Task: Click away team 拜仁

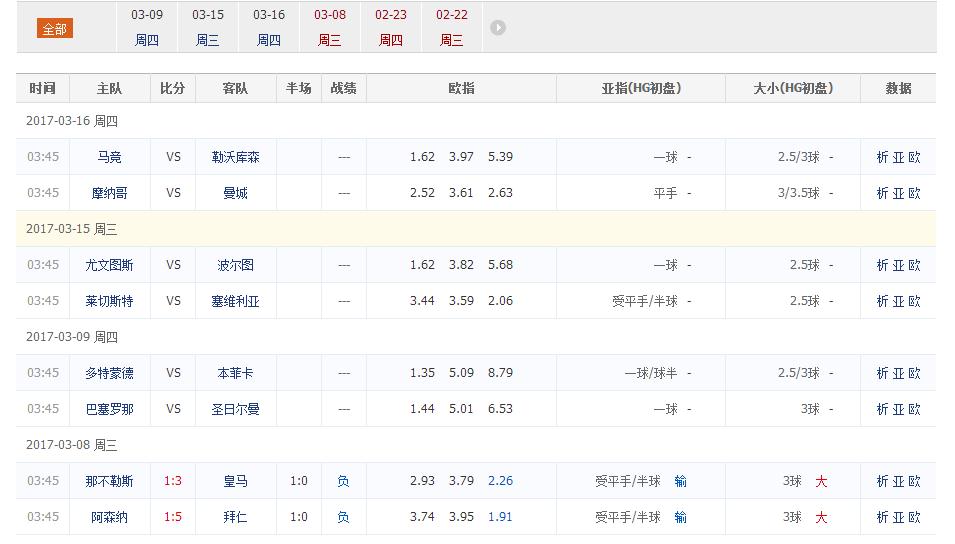Action: click(x=235, y=517)
